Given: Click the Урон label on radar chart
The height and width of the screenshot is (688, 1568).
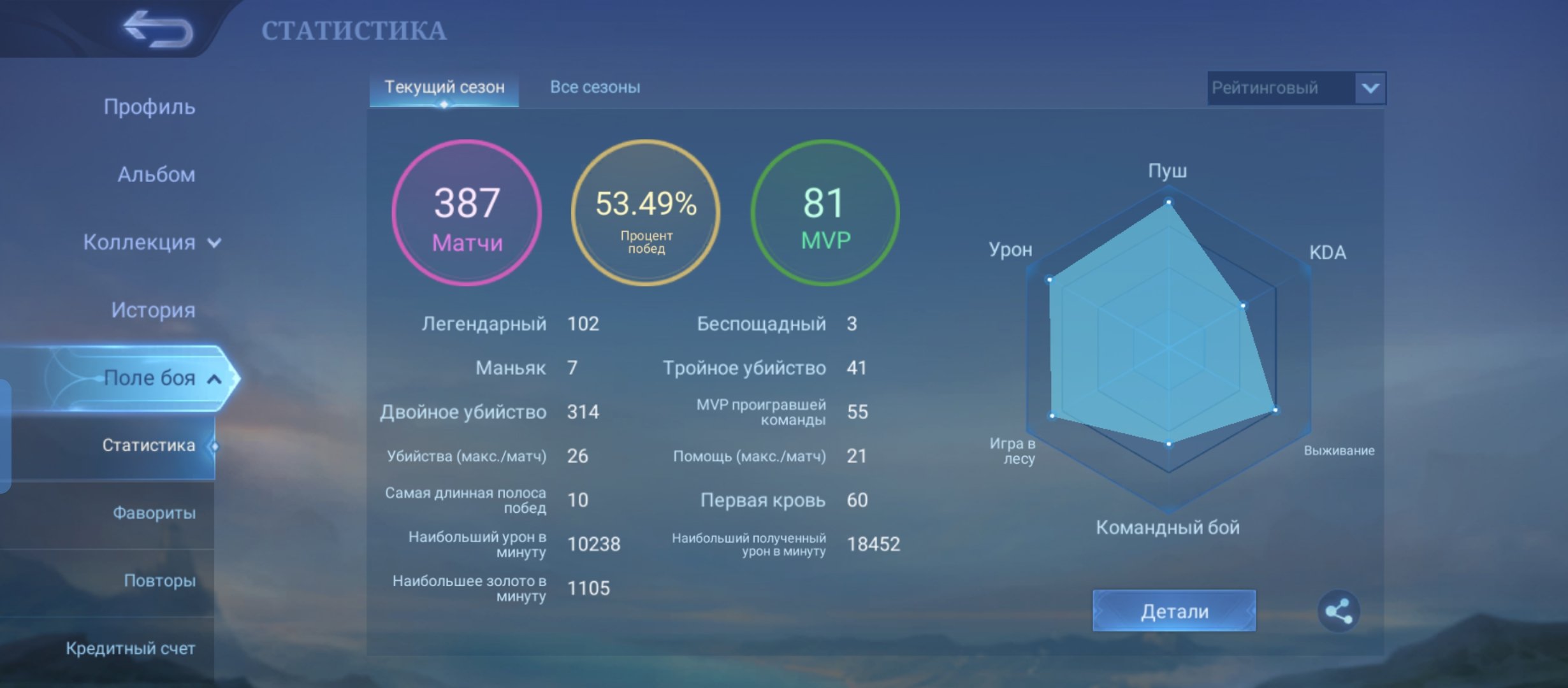Looking at the screenshot, I should (1010, 249).
